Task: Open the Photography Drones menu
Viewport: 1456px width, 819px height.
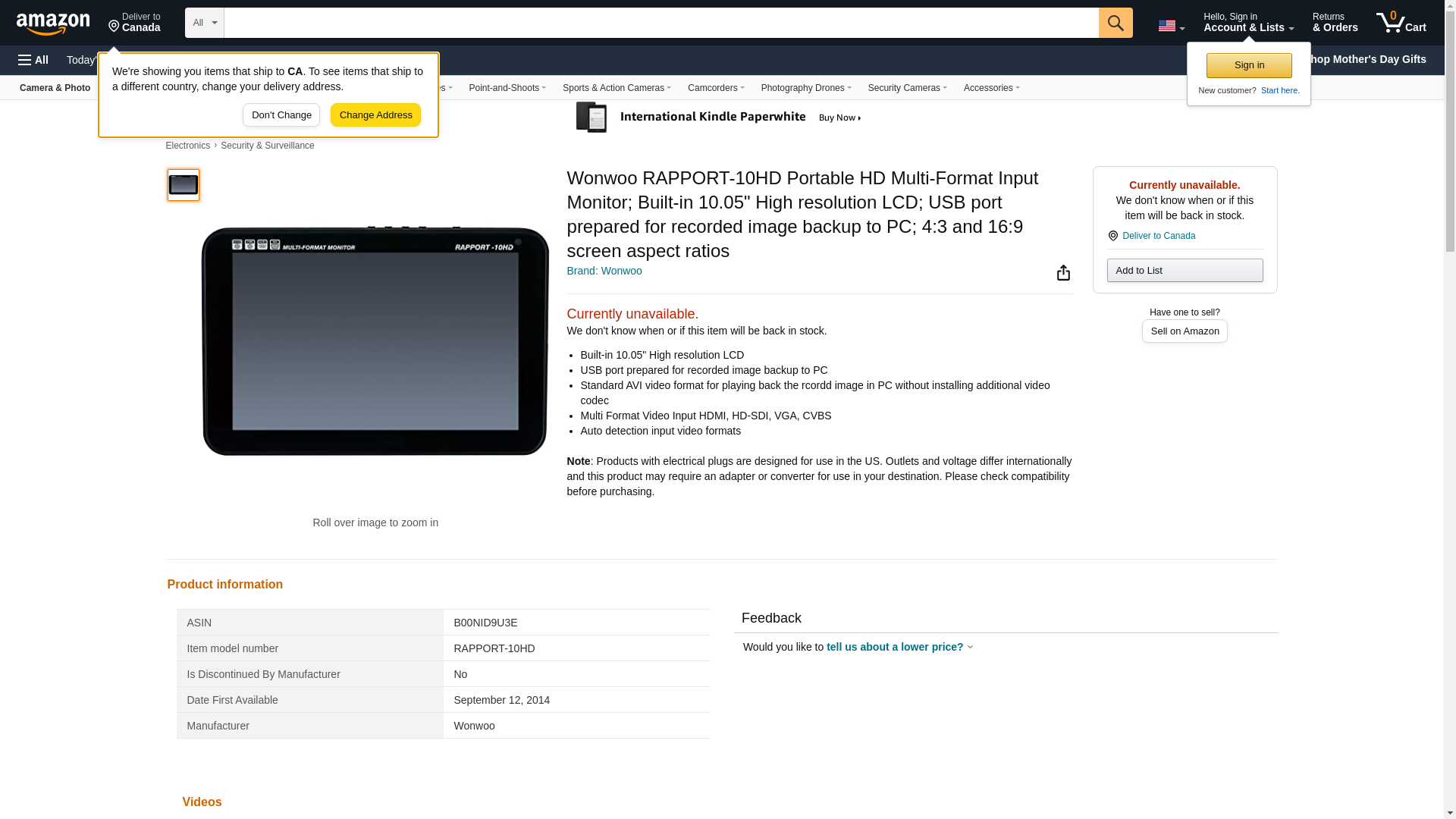Action: coord(805,88)
